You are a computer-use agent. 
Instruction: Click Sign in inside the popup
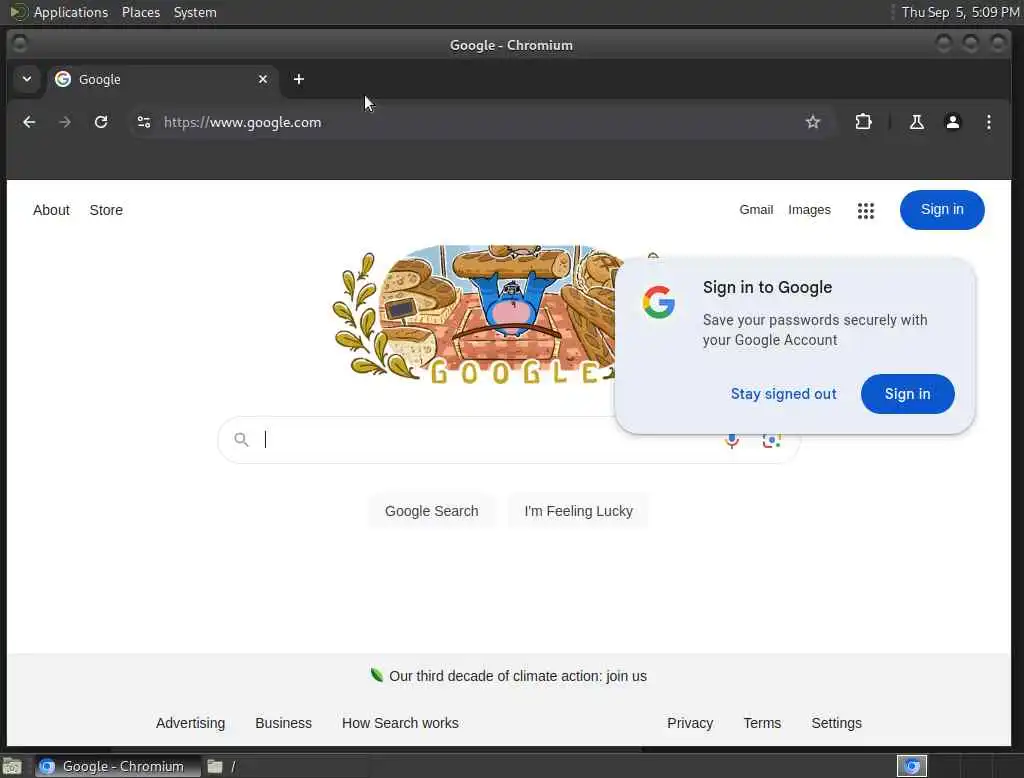(907, 394)
